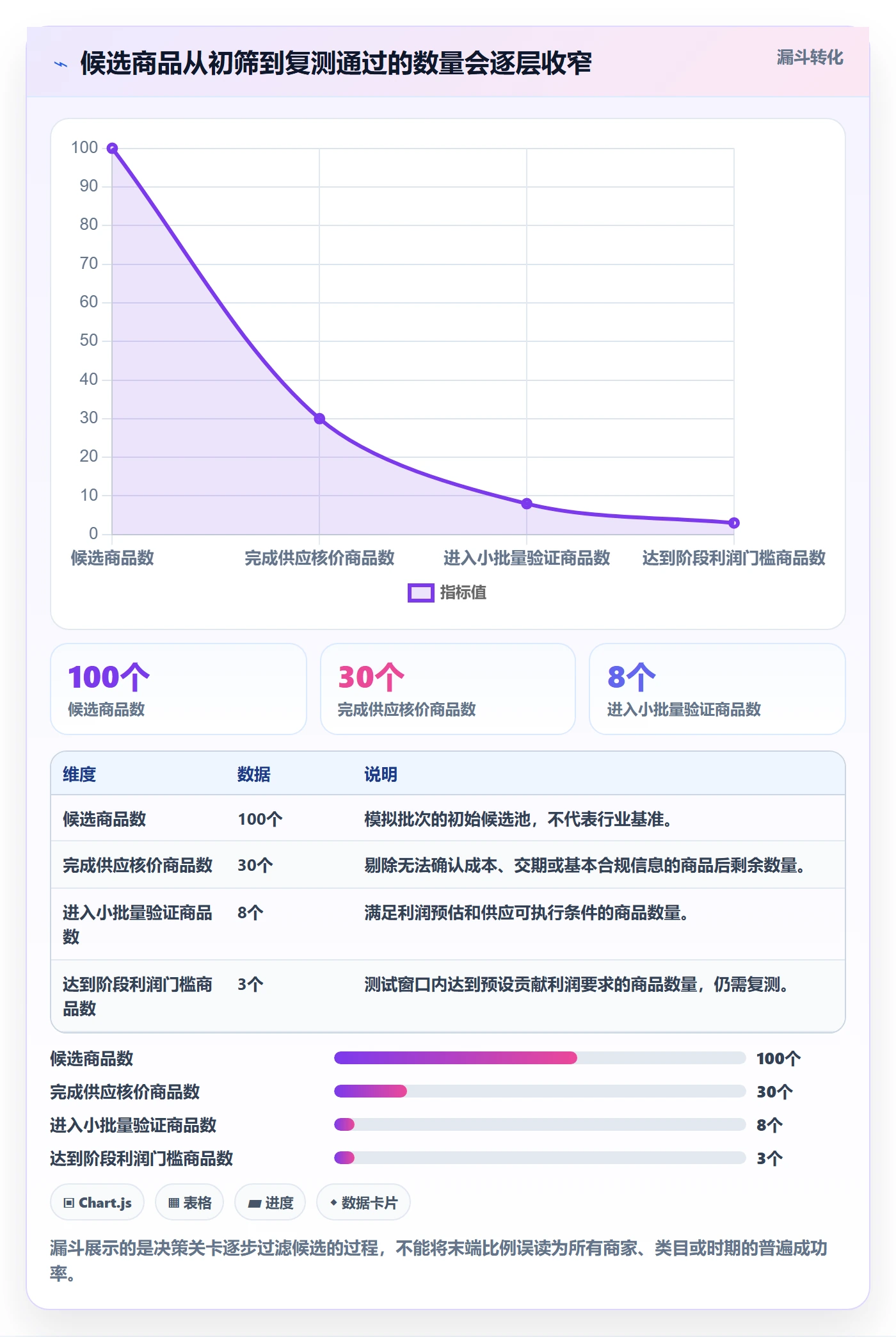This screenshot has width=896, height=1337.
Task: Click the 指标值 legend label
Action: point(463,593)
